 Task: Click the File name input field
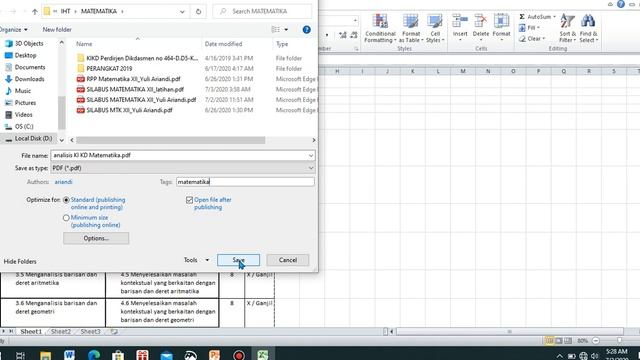pos(179,156)
